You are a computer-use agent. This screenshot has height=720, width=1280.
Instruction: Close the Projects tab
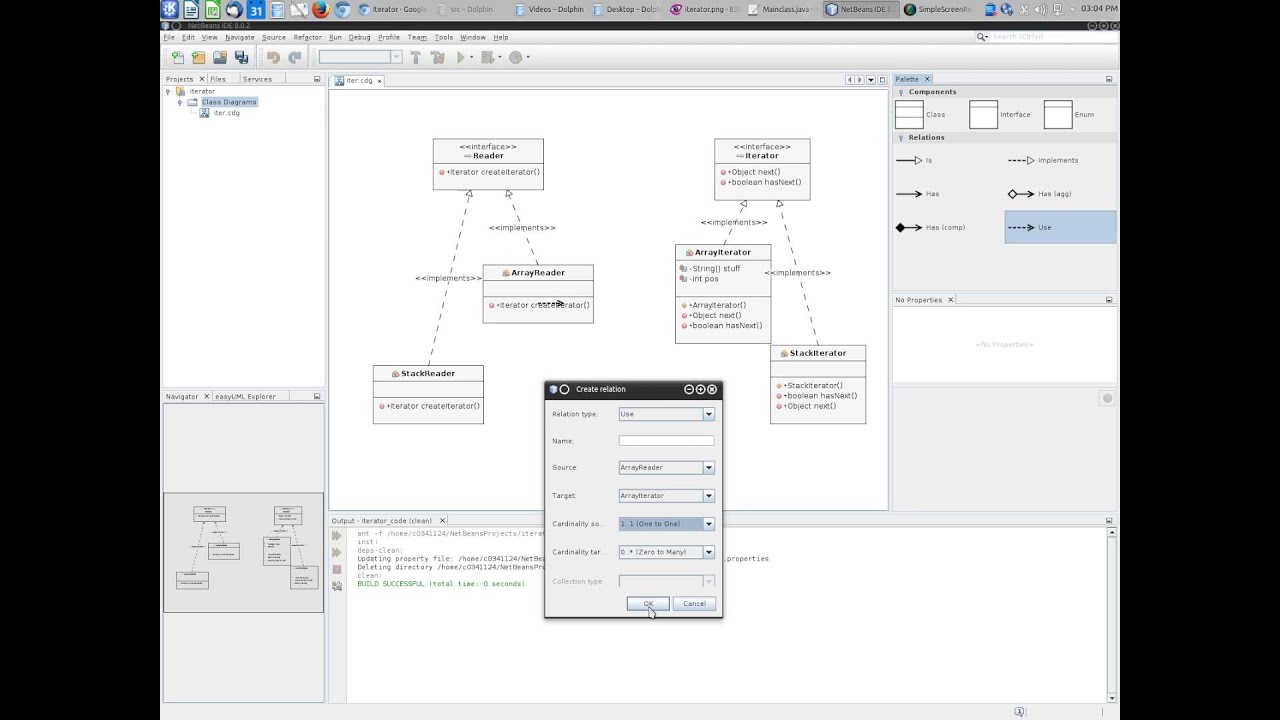coord(202,79)
